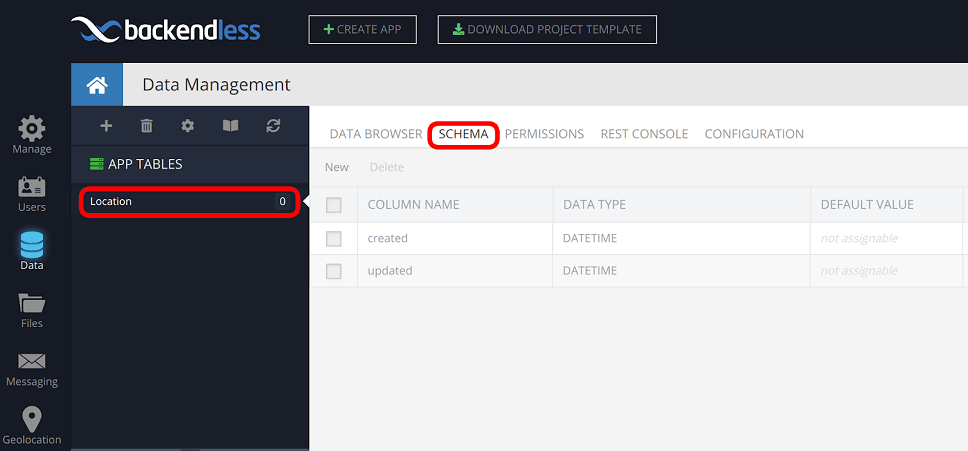This screenshot has height=451, width=968.
Task: Switch to the Permissions tab
Action: (x=544, y=134)
